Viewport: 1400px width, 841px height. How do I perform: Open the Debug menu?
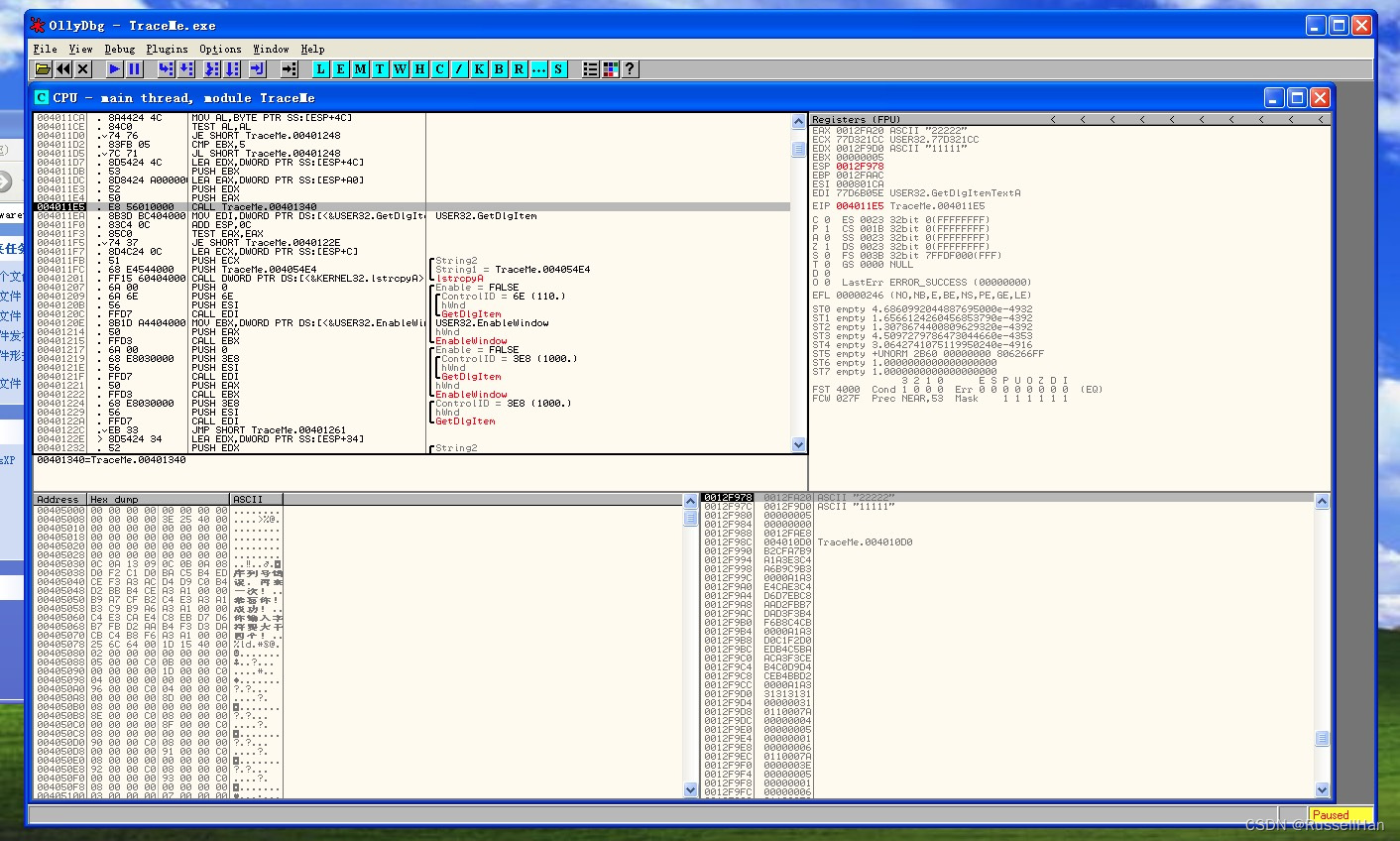click(120, 49)
